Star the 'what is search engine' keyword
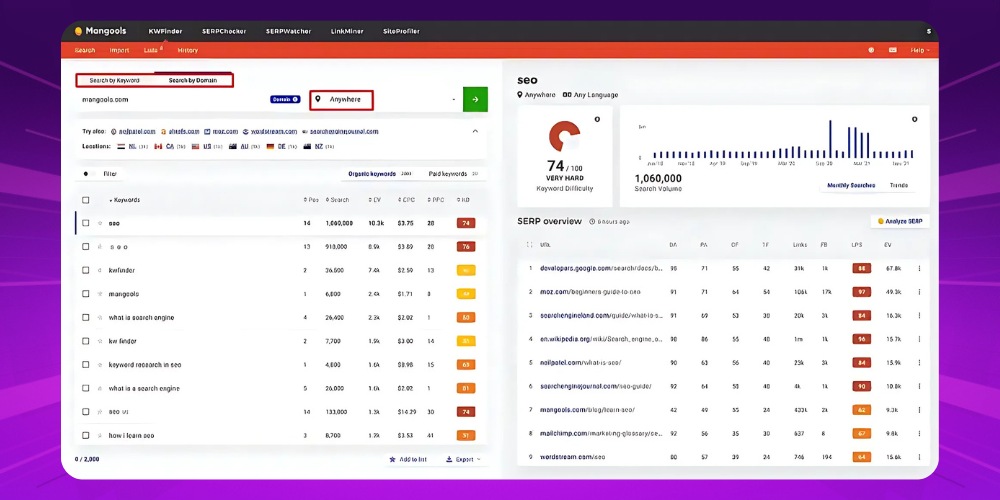The width and height of the screenshot is (1000, 500). click(x=100, y=318)
